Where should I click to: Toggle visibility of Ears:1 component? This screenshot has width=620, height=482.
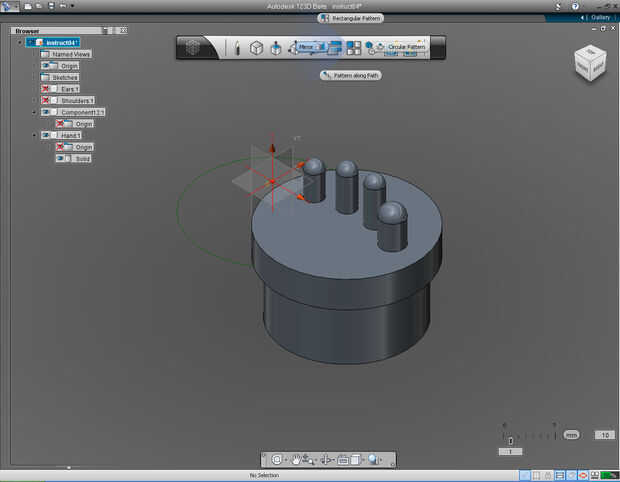click(46, 89)
